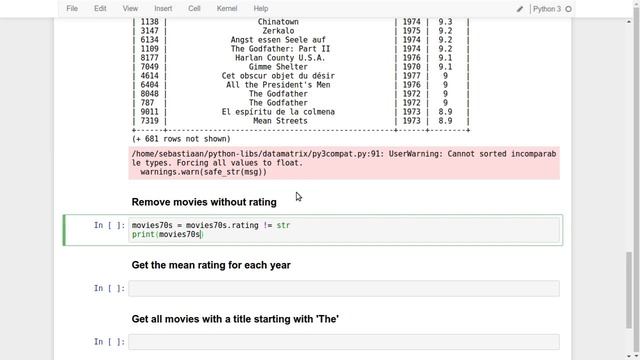Open the Edit menu

click(100, 9)
